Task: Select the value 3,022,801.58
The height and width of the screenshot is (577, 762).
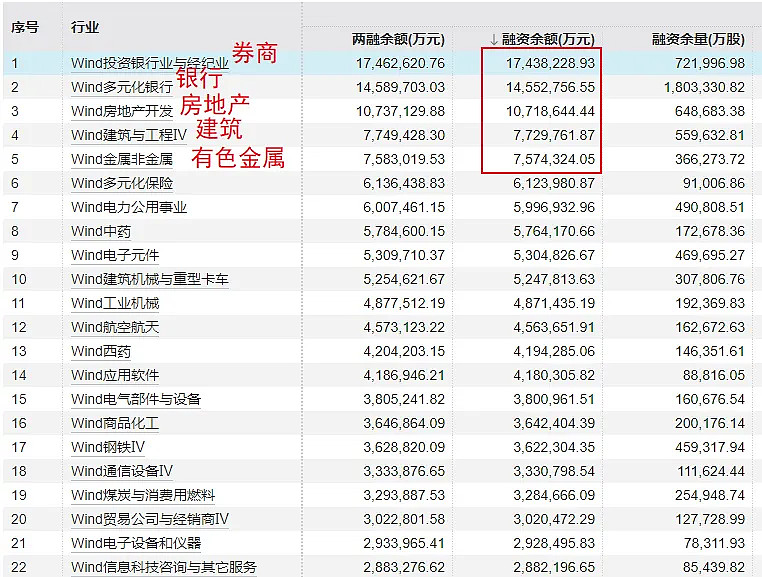Action: tap(404, 519)
